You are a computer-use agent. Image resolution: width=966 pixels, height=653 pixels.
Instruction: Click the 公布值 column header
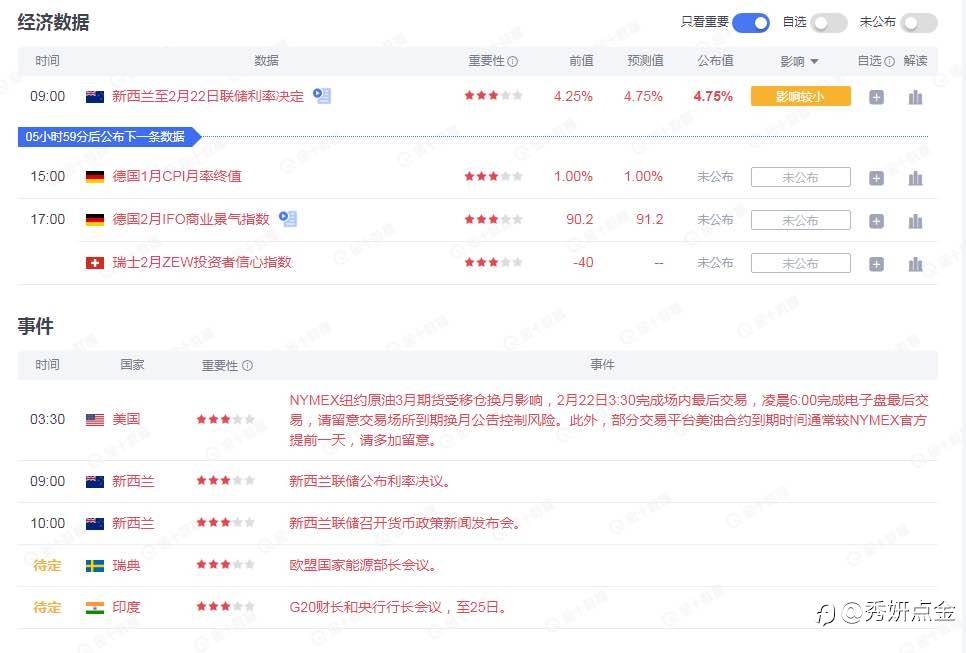coord(715,60)
